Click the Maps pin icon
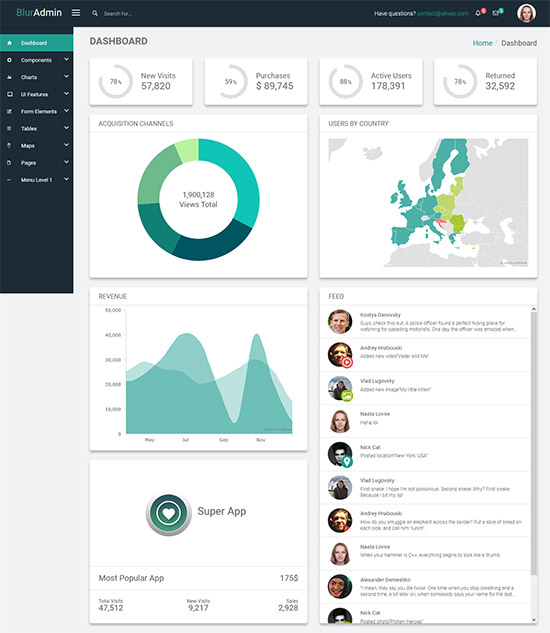Image resolution: width=550 pixels, height=633 pixels. tap(9, 146)
